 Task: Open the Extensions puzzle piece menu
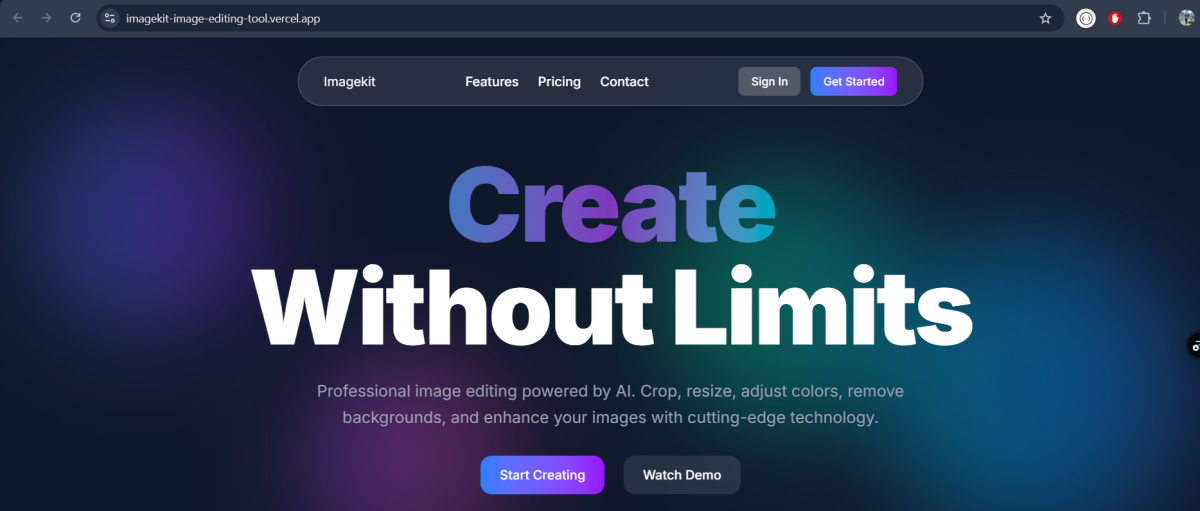click(1144, 18)
